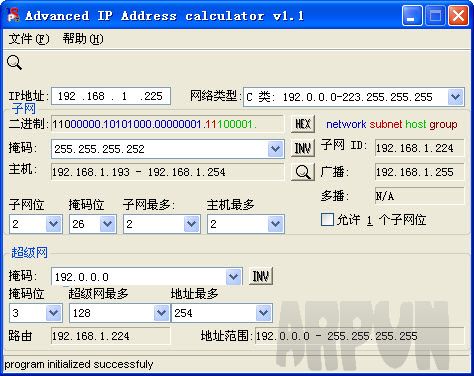The image size is (474, 376).
Task: Expand the 超级网最多 dropdown showing 128
Action: pos(162,313)
